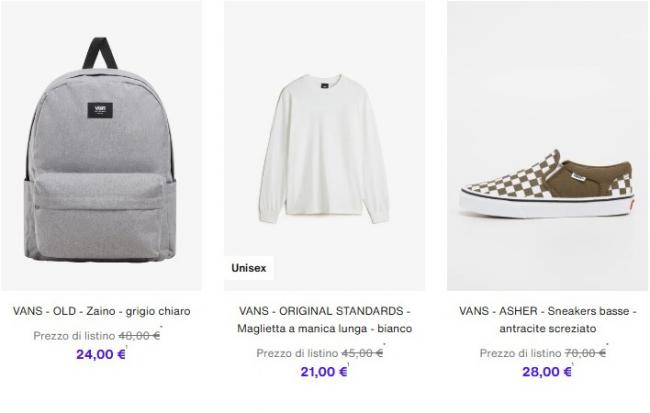Click the Vans logo patch on backpack
The width and height of the screenshot is (650, 413).
pyautogui.click(x=100, y=110)
